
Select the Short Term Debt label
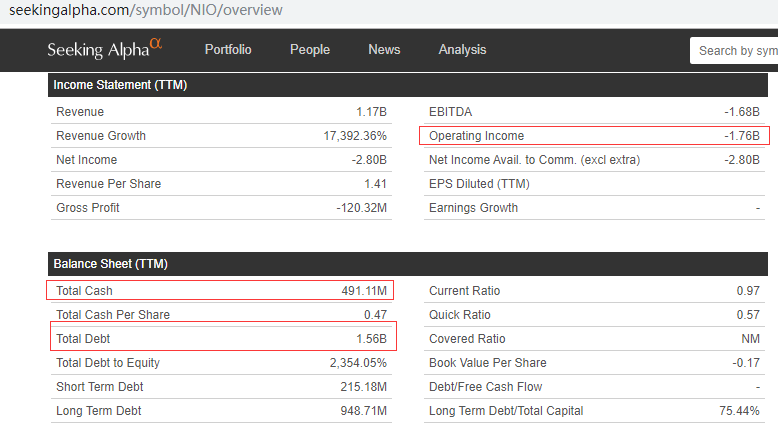click(x=100, y=387)
